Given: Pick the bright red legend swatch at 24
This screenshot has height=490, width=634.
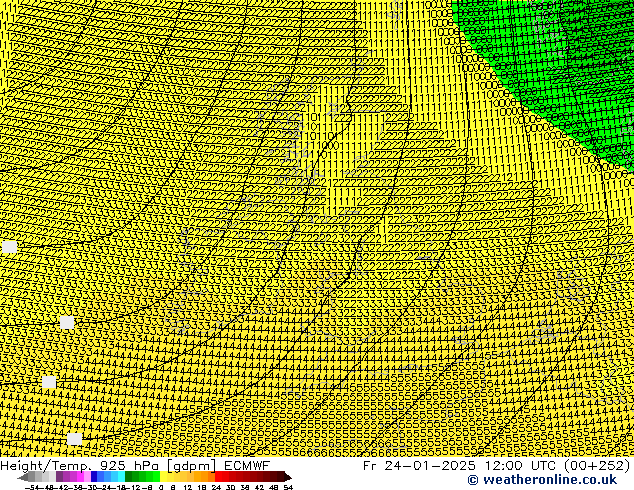Looking at the screenshot, I should pyautogui.click(x=218, y=477).
